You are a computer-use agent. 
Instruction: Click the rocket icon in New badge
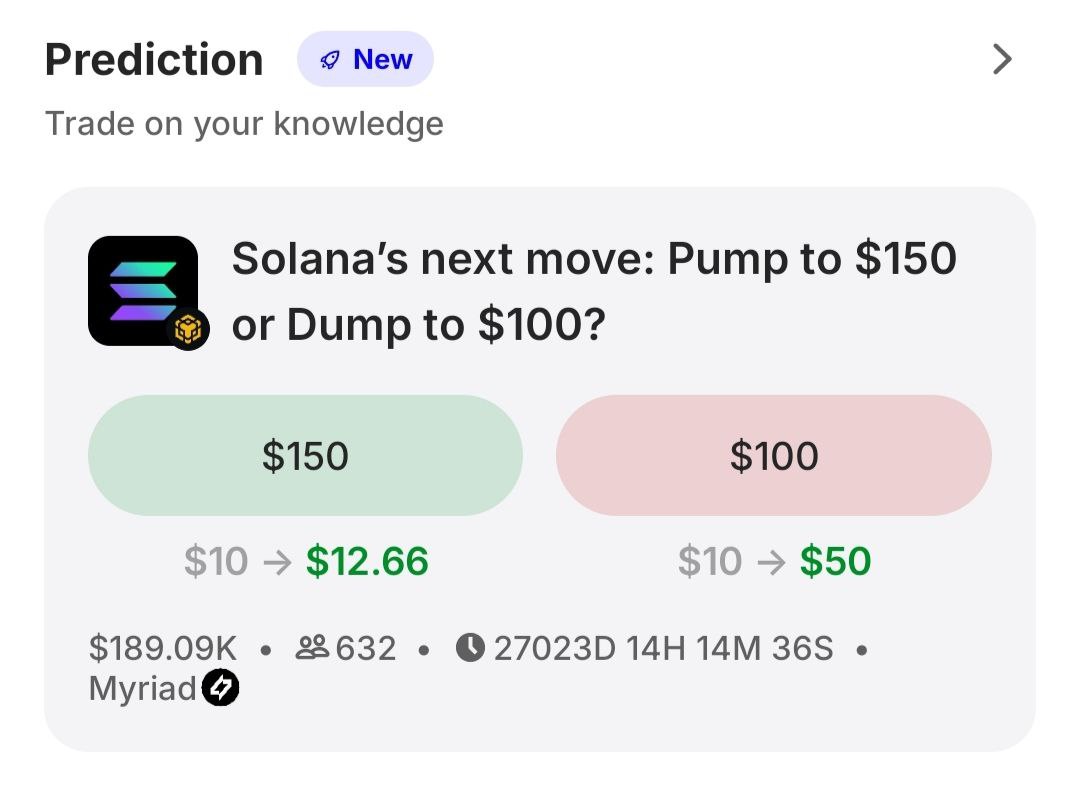pyautogui.click(x=329, y=60)
